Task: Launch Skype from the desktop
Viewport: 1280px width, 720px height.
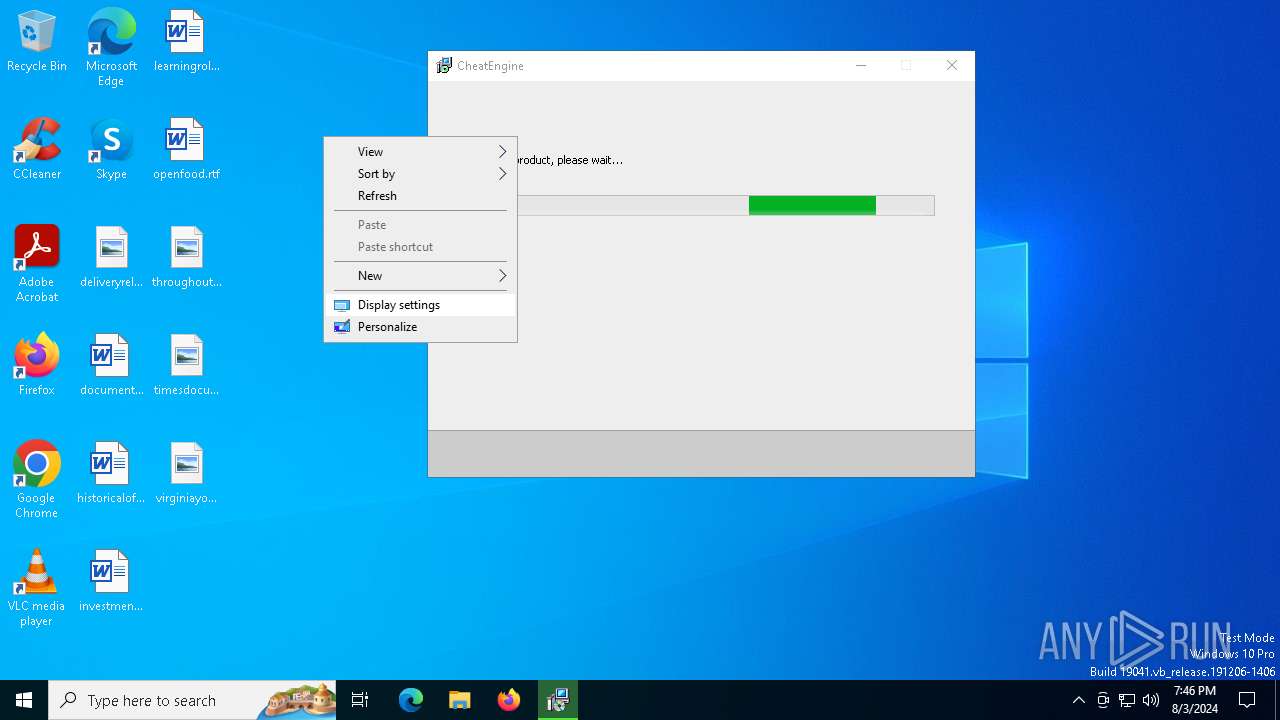Action: coord(111,150)
